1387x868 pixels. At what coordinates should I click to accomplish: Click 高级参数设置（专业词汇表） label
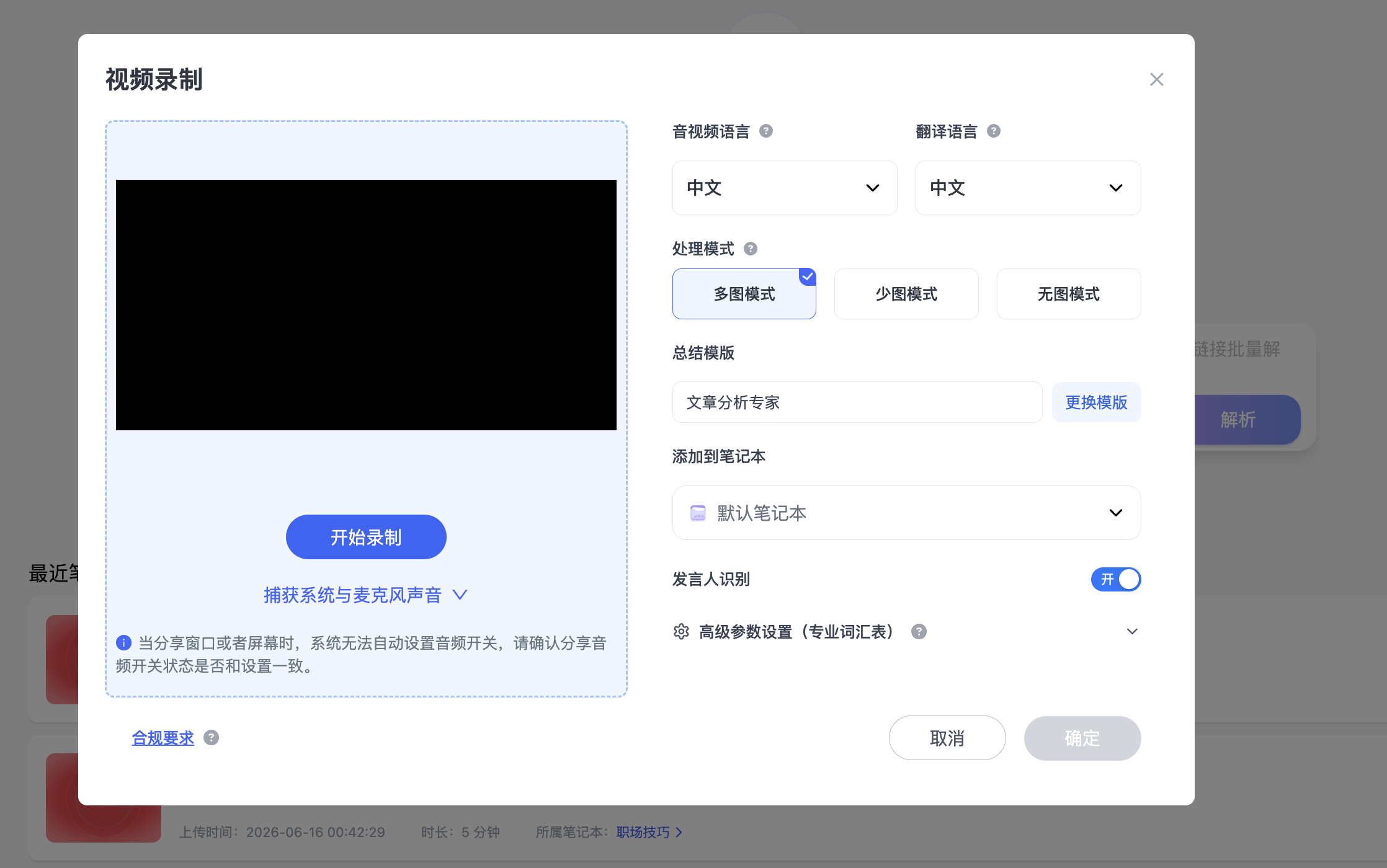coord(796,631)
